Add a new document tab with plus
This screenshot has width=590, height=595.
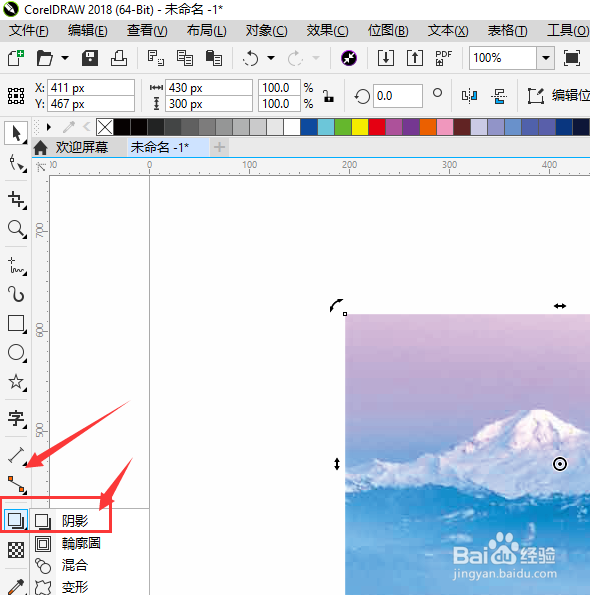coord(219,147)
